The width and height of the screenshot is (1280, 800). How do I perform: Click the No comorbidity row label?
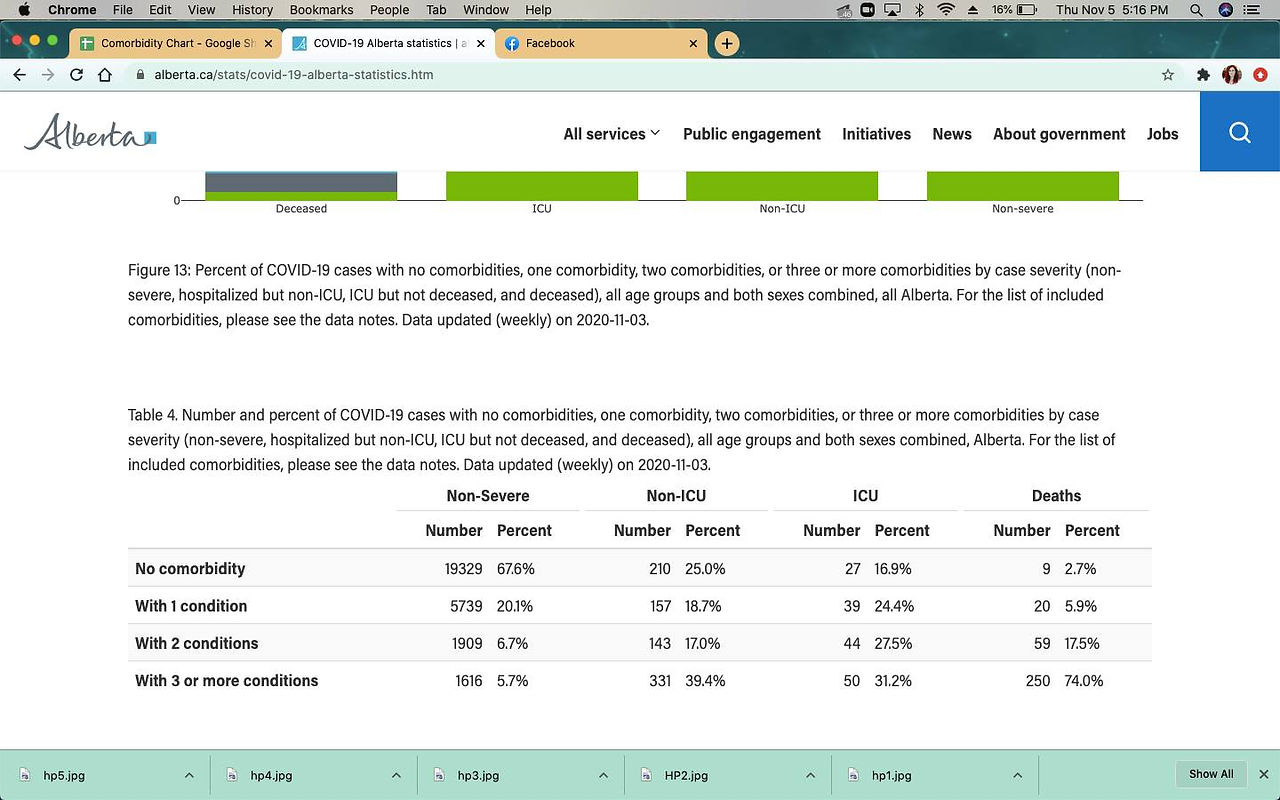(190, 569)
